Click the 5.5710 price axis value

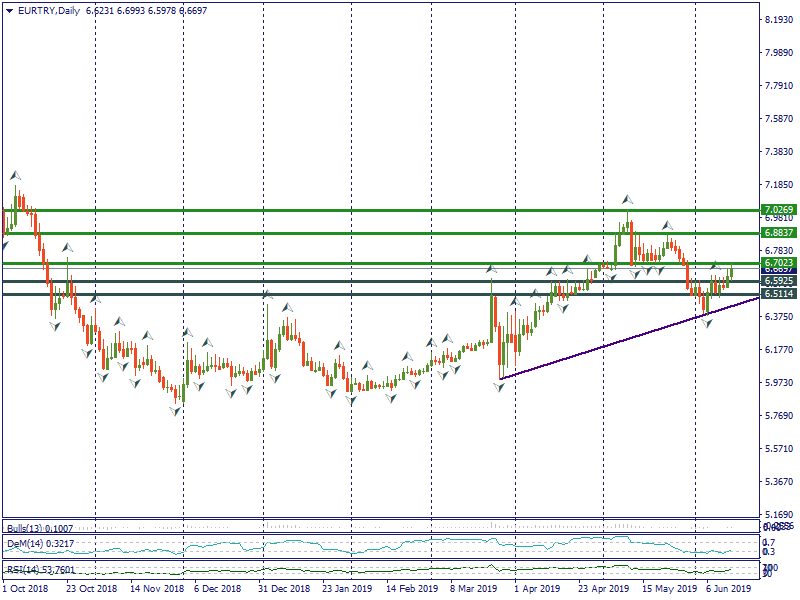778,448
